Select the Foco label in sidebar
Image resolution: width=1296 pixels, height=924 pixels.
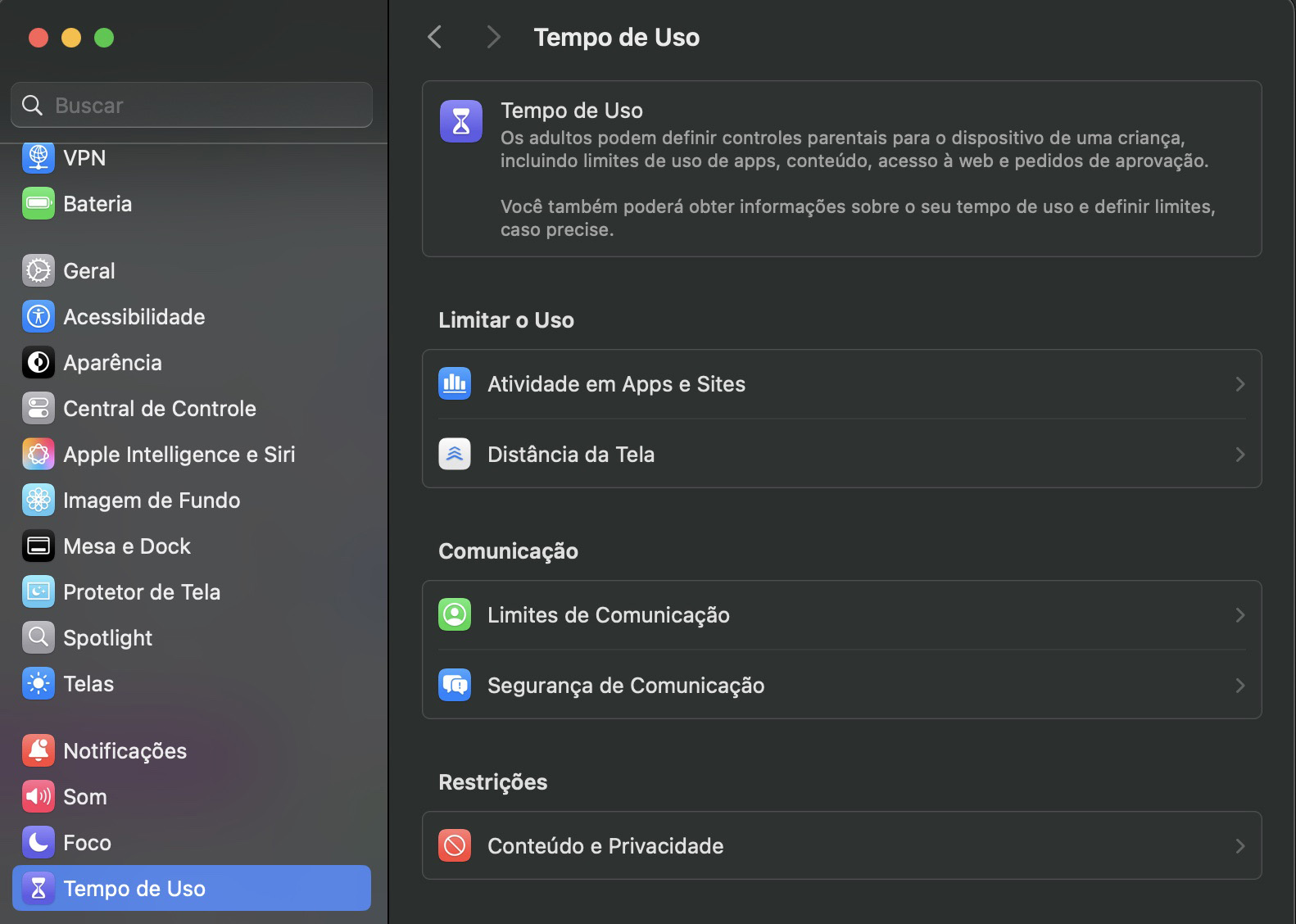(x=87, y=842)
